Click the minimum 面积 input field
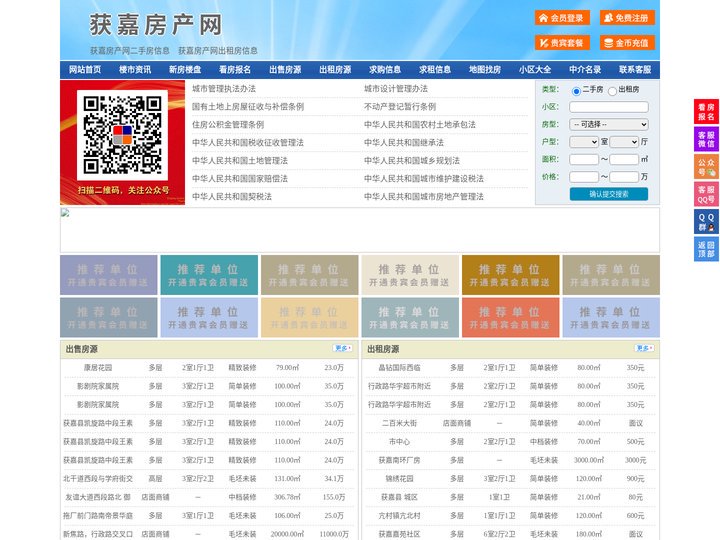This screenshot has width=720, height=540. 584,159
